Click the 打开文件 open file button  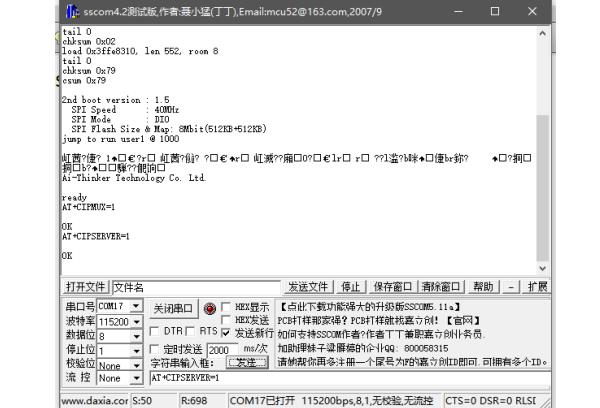[x=86, y=287]
